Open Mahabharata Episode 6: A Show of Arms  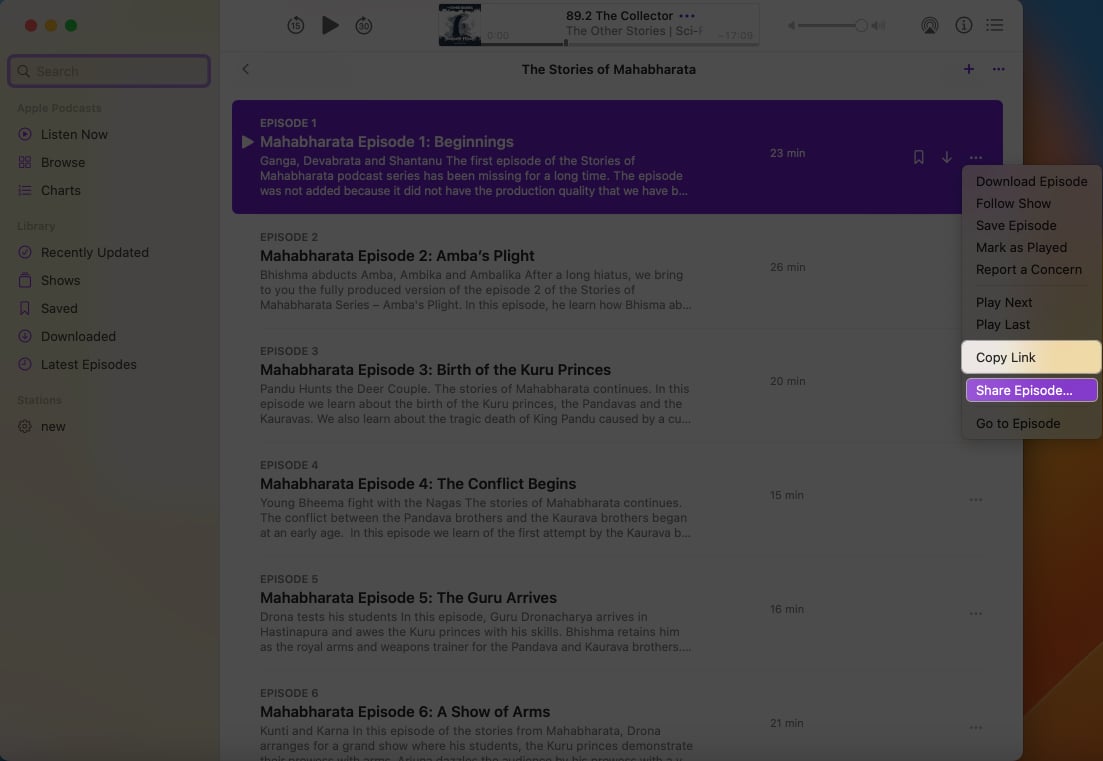pyautogui.click(x=405, y=712)
